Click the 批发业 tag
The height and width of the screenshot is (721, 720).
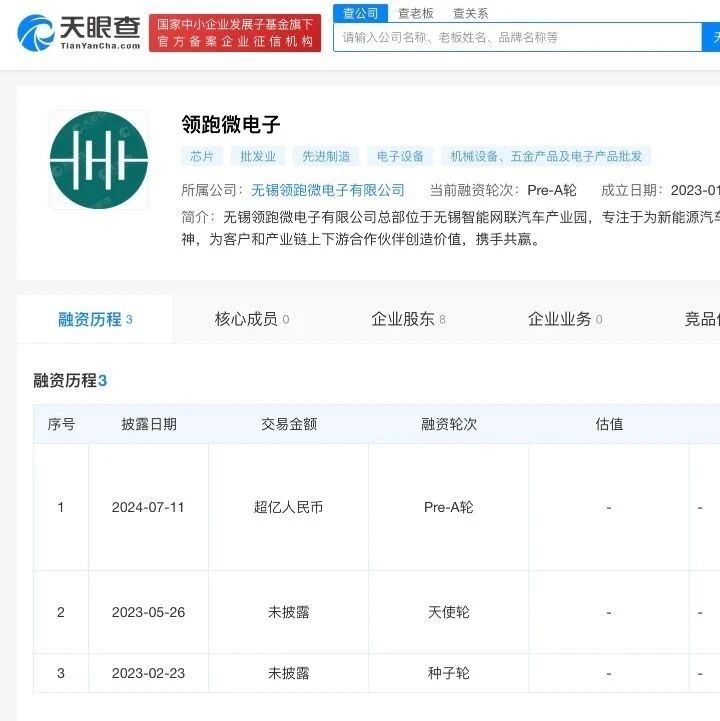[258, 156]
